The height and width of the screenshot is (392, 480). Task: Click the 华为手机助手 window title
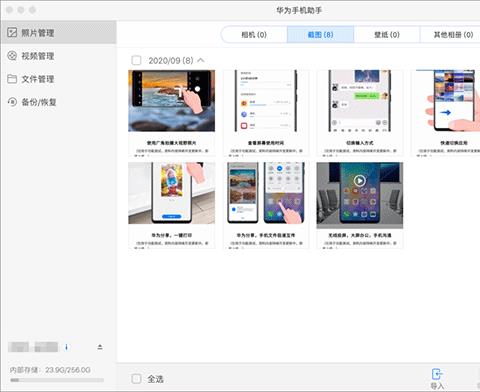[299, 10]
